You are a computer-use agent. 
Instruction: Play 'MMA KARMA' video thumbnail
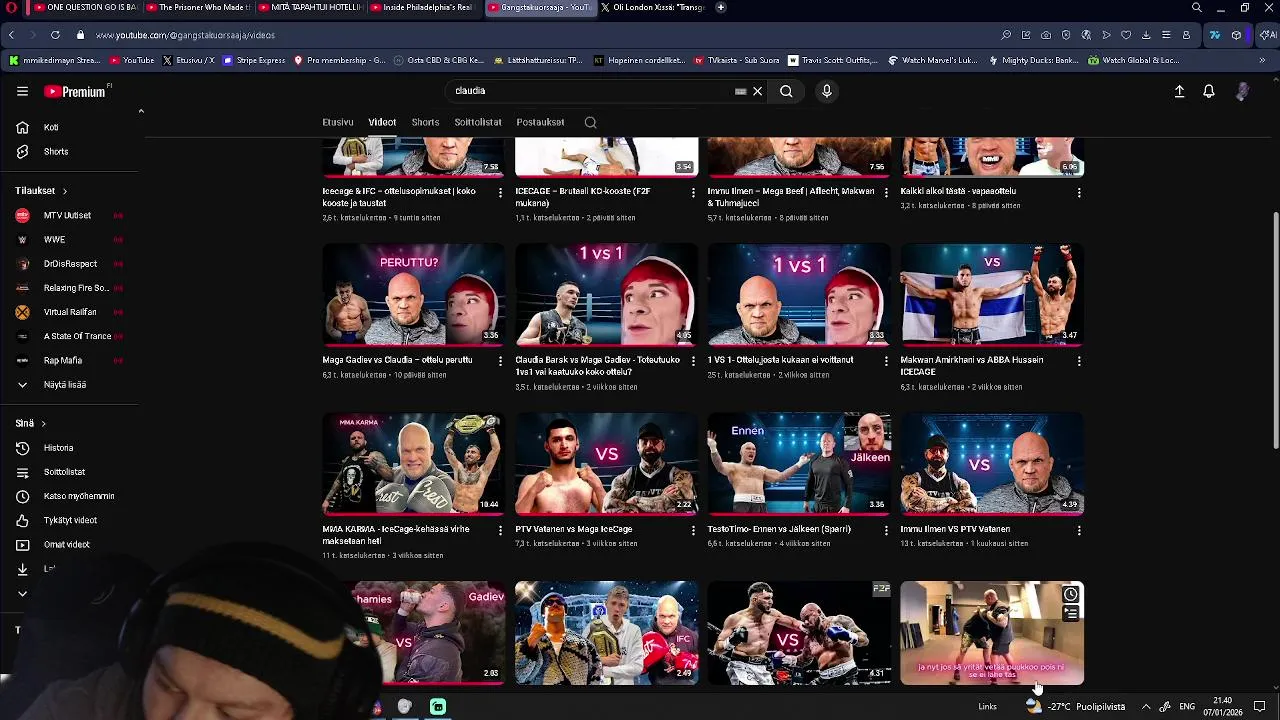(413, 464)
